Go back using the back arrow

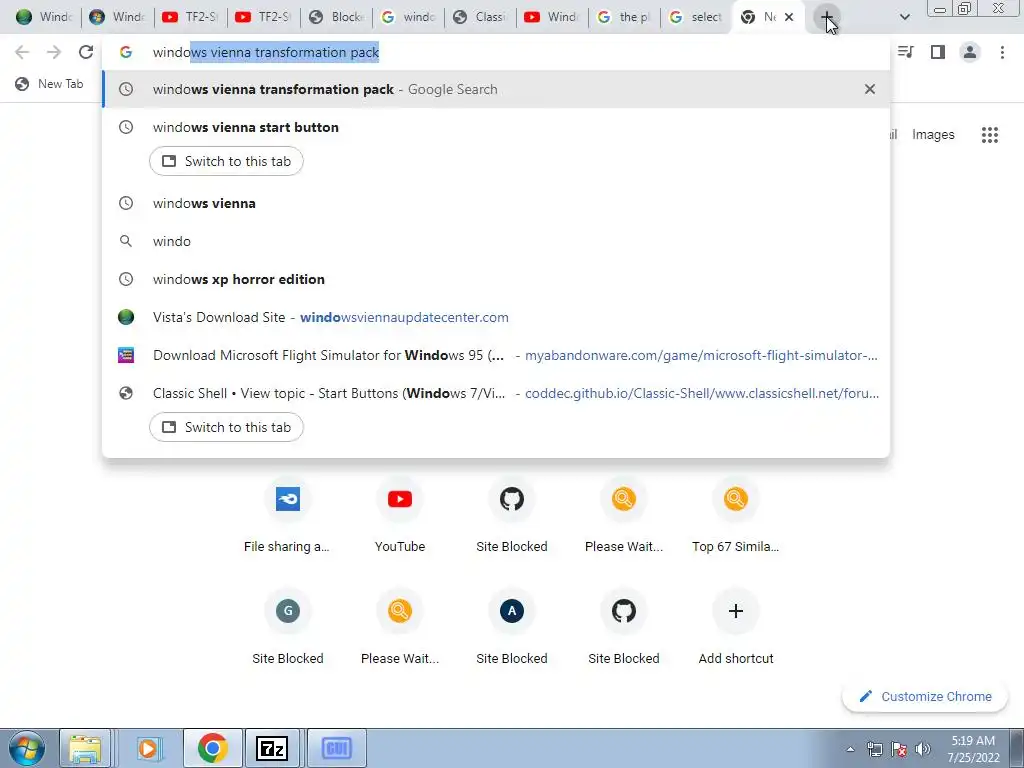22,52
